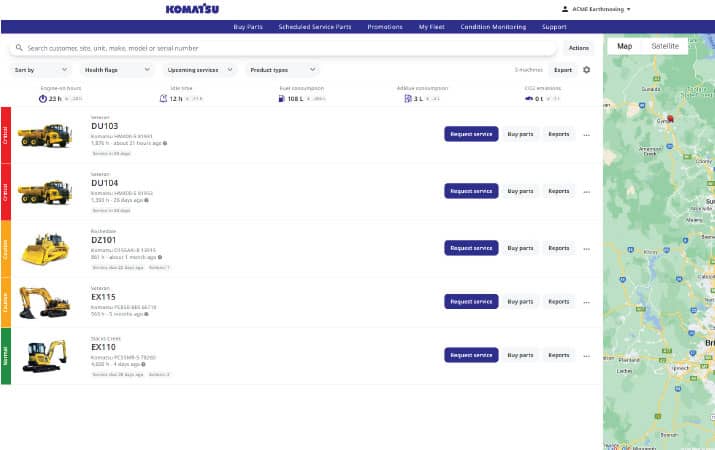The height and width of the screenshot is (450, 715).
Task: Expand the Product types dropdown
Action: pyautogui.click(x=283, y=70)
